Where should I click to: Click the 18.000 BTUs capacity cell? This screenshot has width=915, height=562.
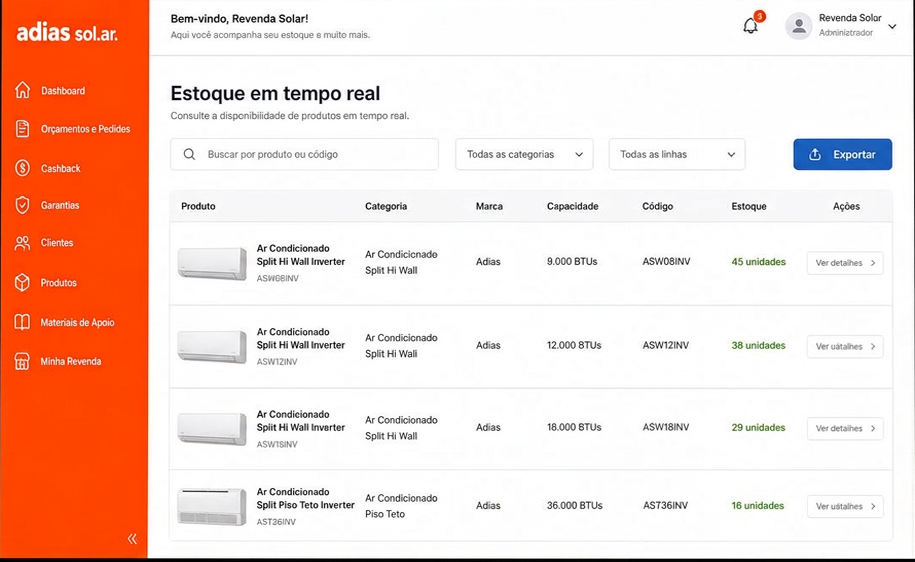pyautogui.click(x=574, y=428)
